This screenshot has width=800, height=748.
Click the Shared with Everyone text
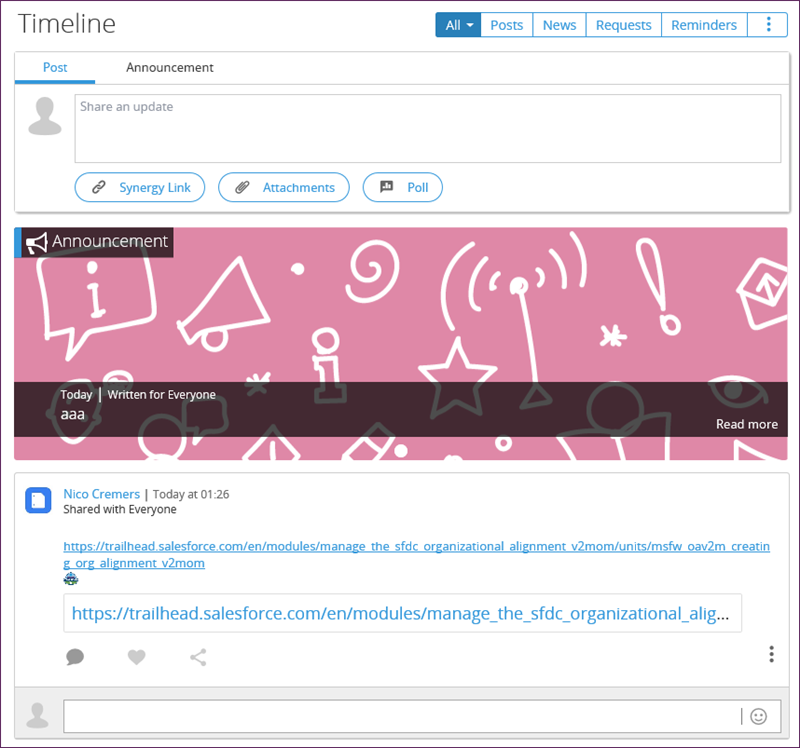pos(120,509)
